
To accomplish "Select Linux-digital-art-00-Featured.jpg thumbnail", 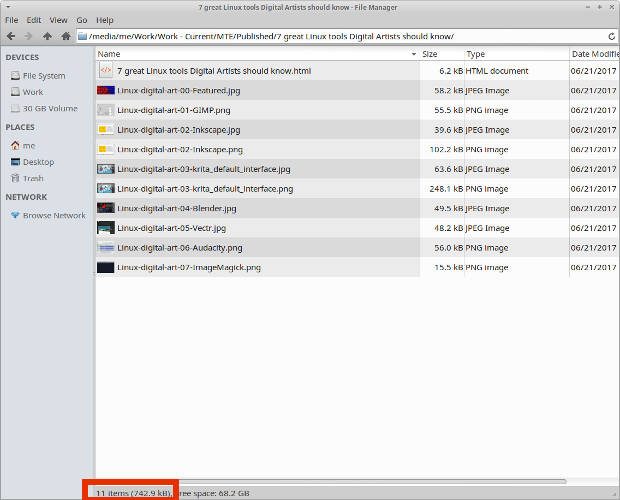I will (x=106, y=91).
